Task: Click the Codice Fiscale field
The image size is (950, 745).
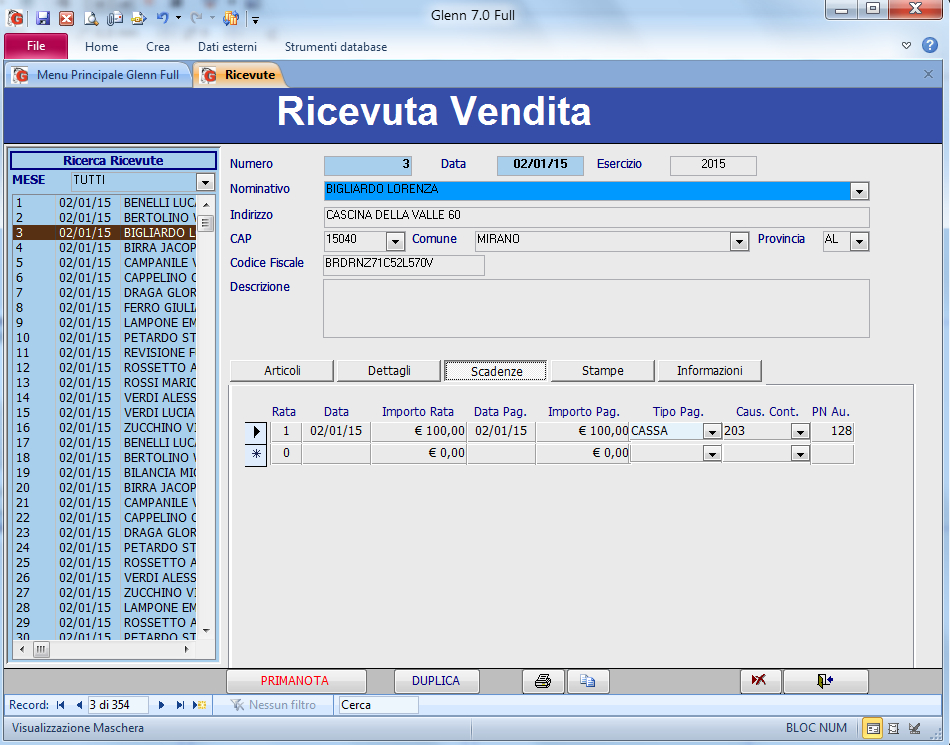Action: click(404, 265)
